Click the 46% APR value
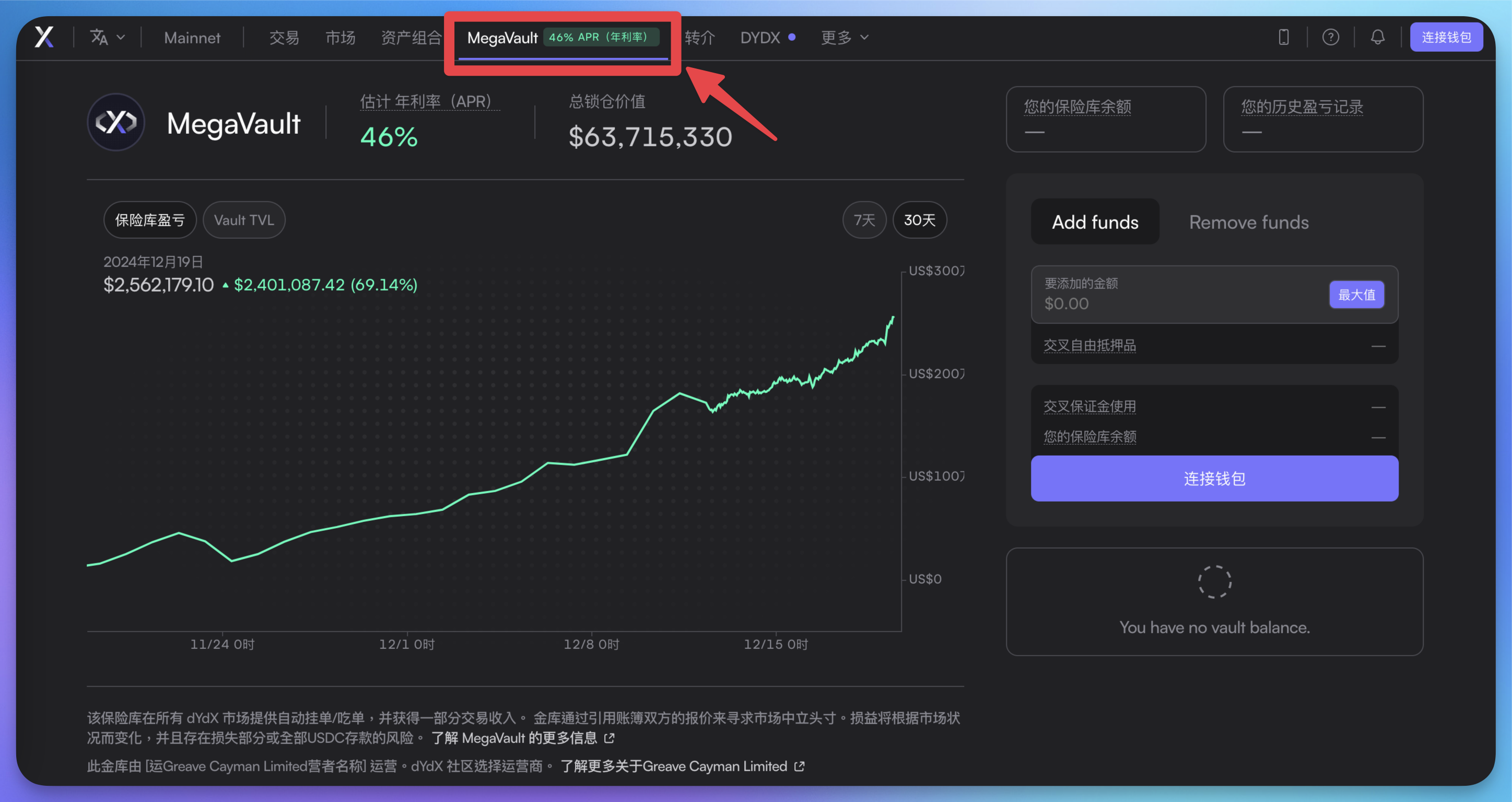This screenshot has height=802, width=1512. [389, 137]
